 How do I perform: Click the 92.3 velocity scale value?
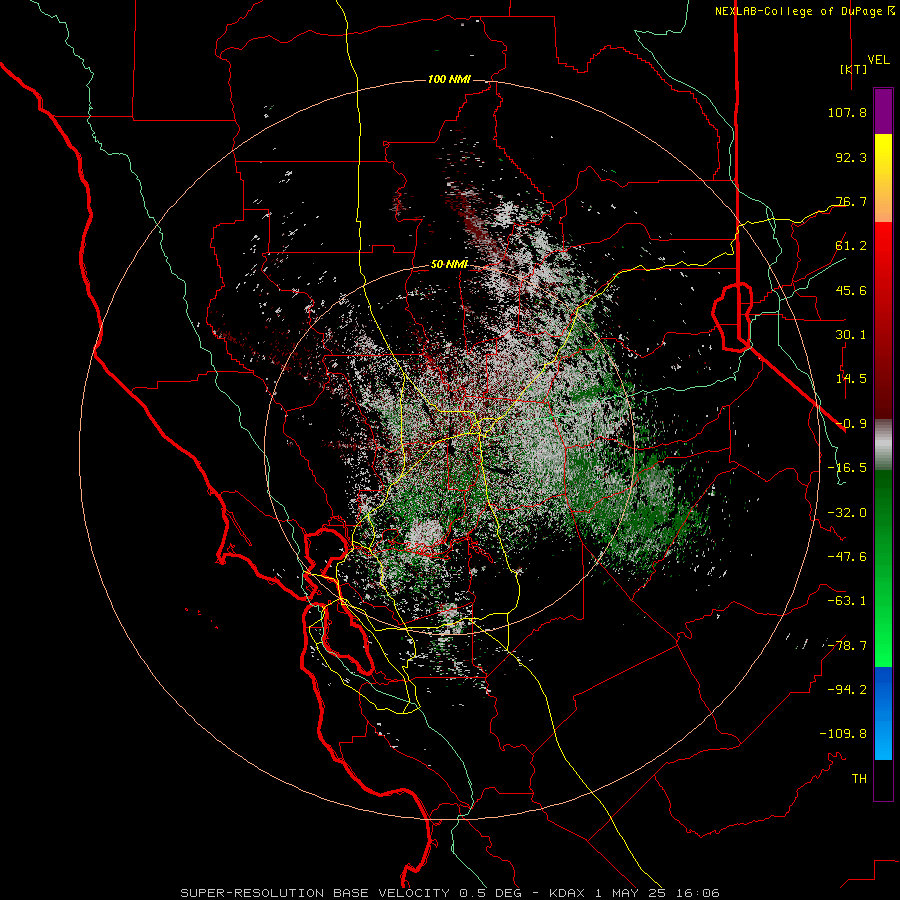pyautogui.click(x=851, y=157)
